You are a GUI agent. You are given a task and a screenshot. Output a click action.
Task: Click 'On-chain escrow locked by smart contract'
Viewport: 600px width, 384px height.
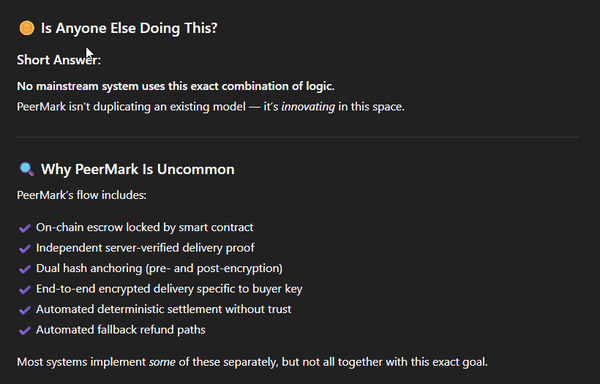[145, 227]
